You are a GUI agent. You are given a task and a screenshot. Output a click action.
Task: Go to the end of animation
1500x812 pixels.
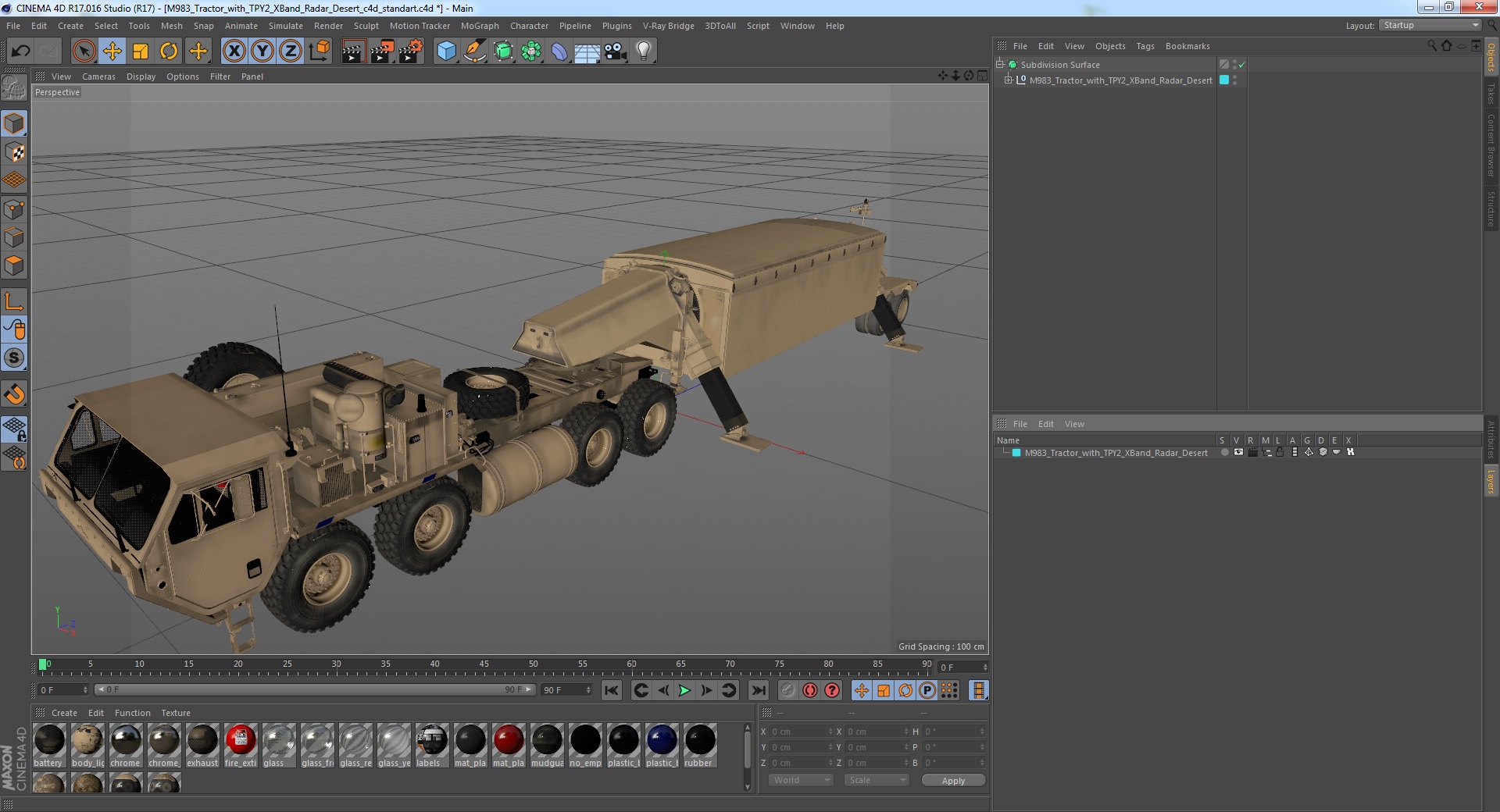pyautogui.click(x=758, y=690)
